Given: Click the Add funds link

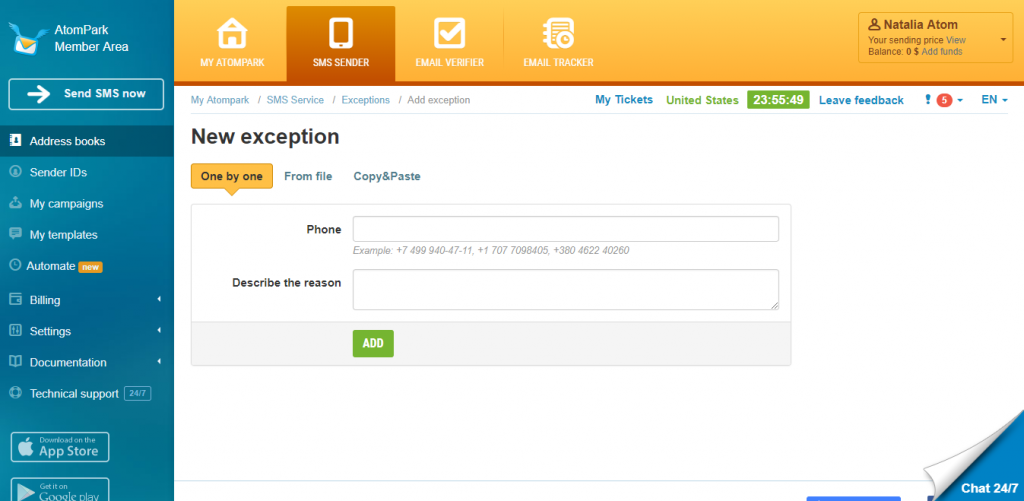Looking at the screenshot, I should coord(942,52).
